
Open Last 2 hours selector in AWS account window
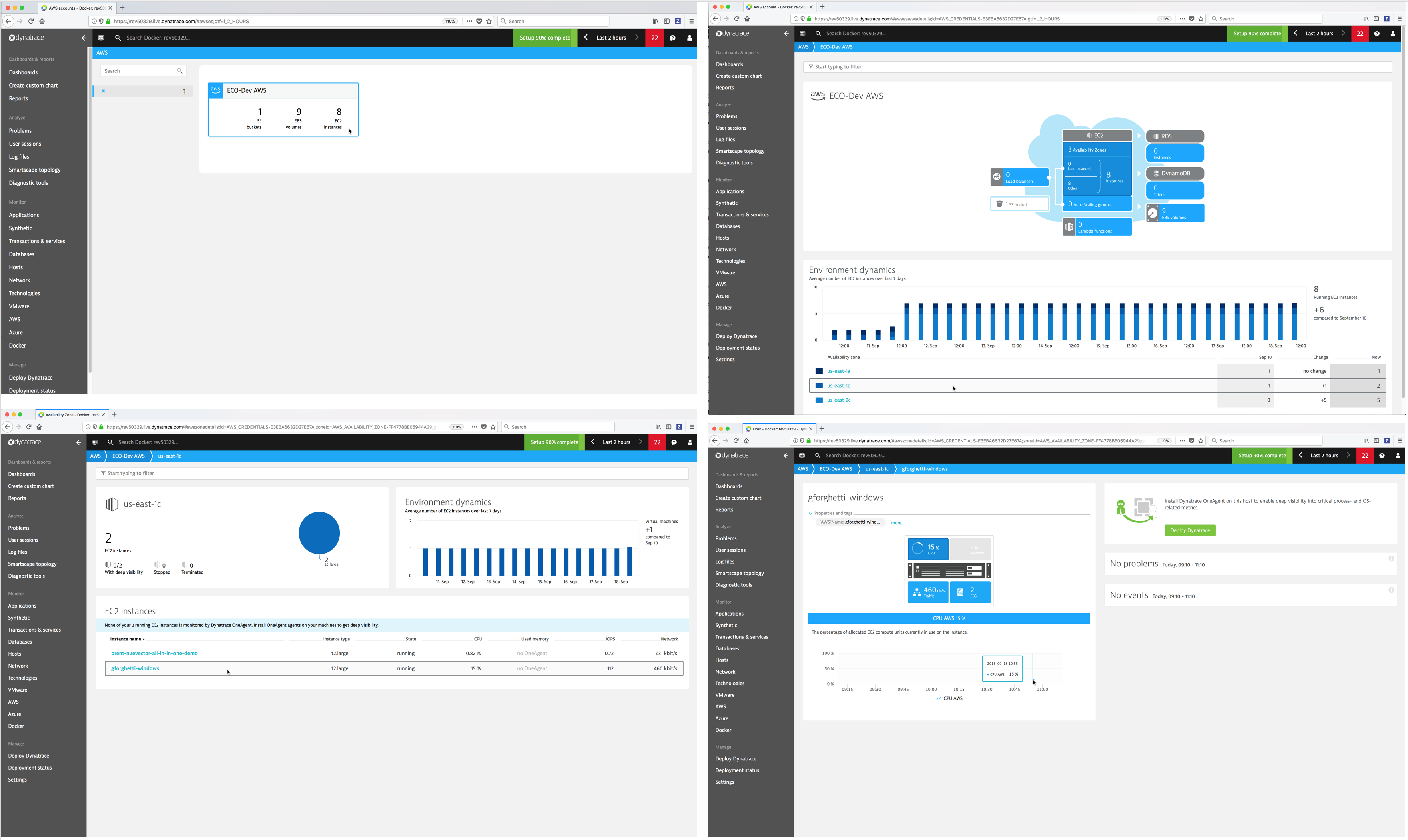[1319, 33]
